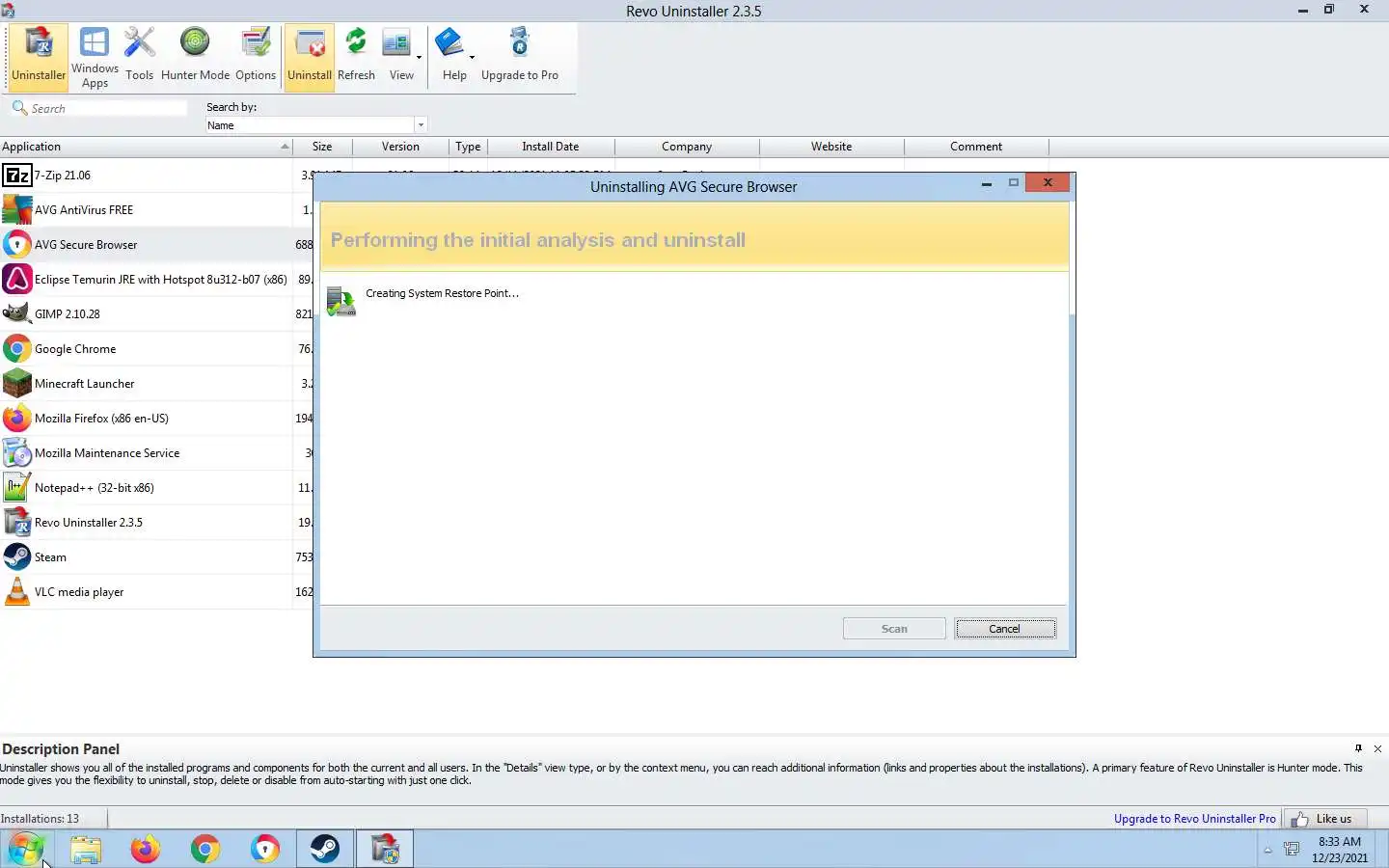Open File Explorer from the taskbar

[85, 849]
